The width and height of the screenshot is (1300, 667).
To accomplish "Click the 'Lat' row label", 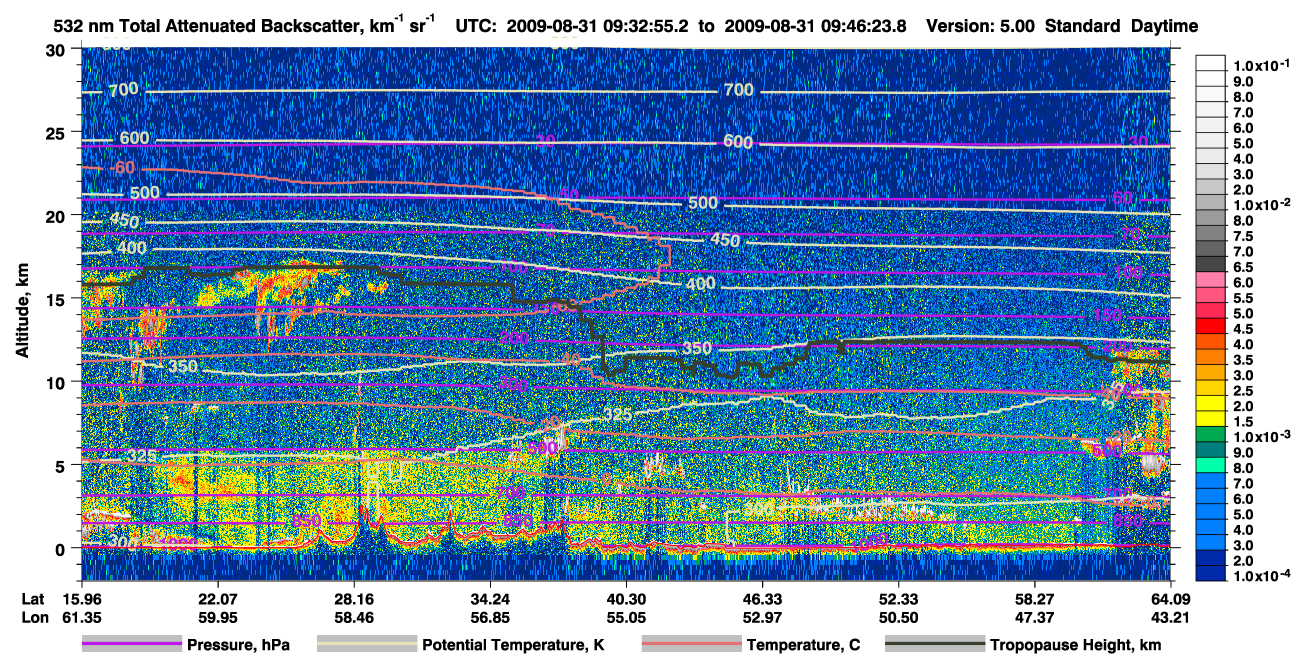I will pos(33,598).
